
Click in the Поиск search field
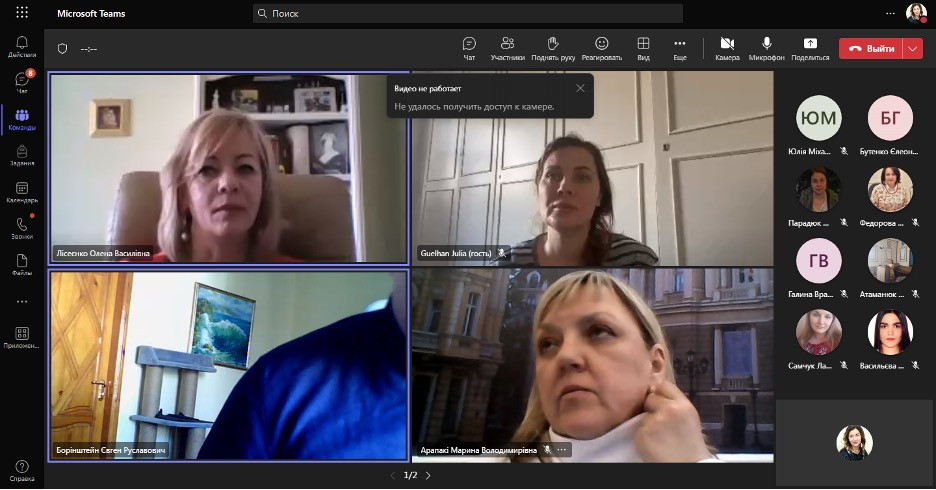467,13
